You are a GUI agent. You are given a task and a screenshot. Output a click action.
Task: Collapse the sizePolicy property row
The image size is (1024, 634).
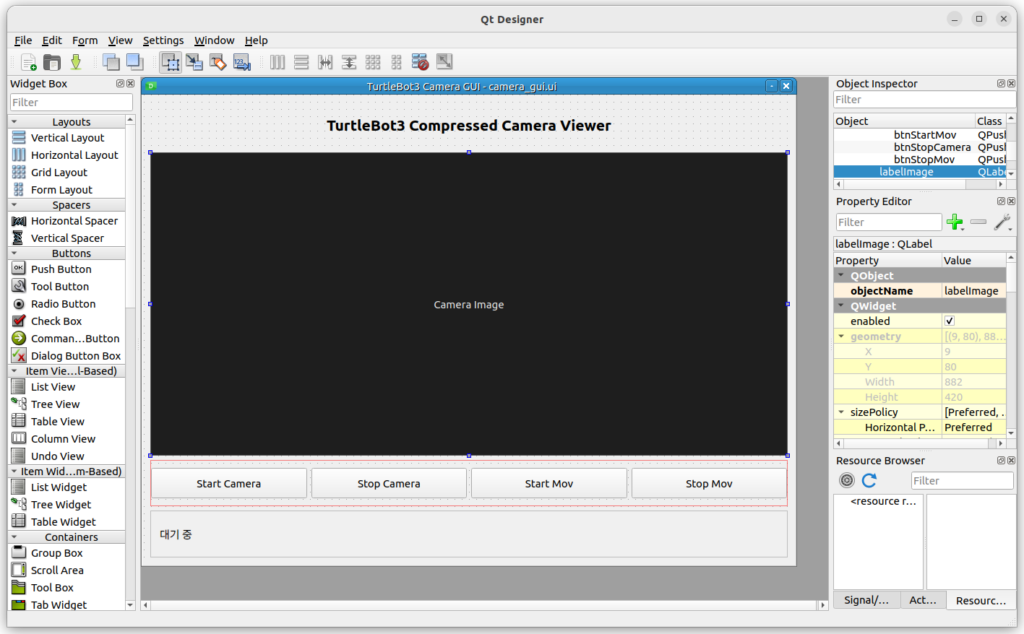[841, 412]
